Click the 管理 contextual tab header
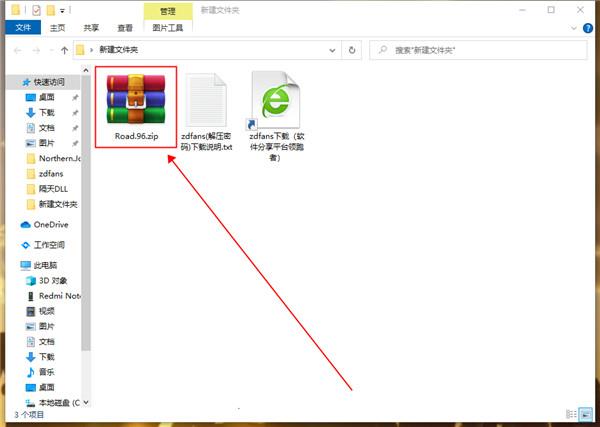The width and height of the screenshot is (600, 427). click(x=168, y=11)
